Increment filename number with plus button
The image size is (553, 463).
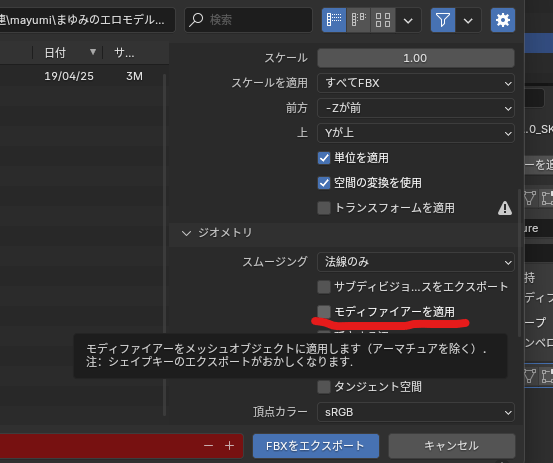[x=230, y=446]
